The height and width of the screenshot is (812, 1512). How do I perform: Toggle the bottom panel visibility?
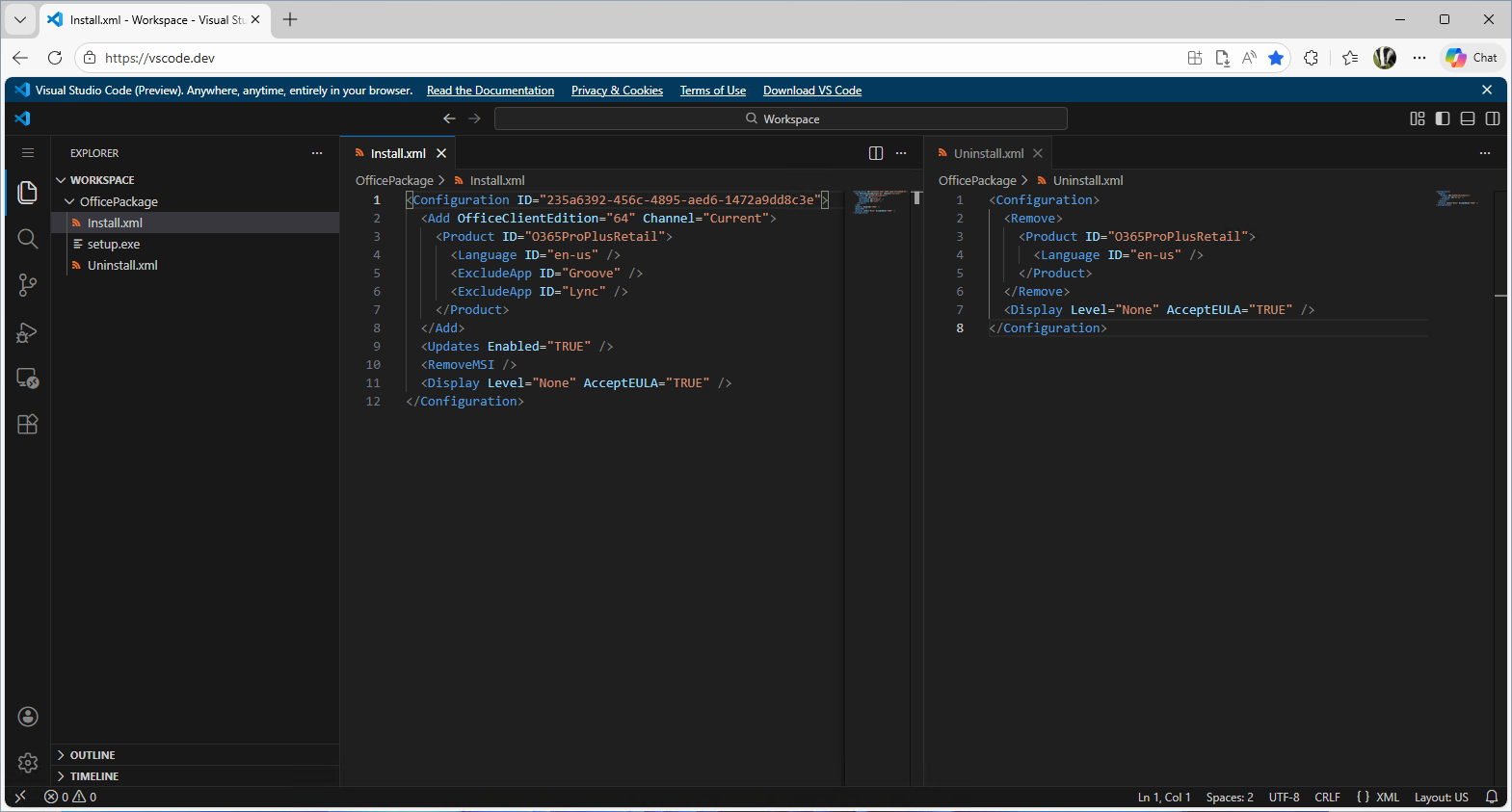tap(1467, 118)
